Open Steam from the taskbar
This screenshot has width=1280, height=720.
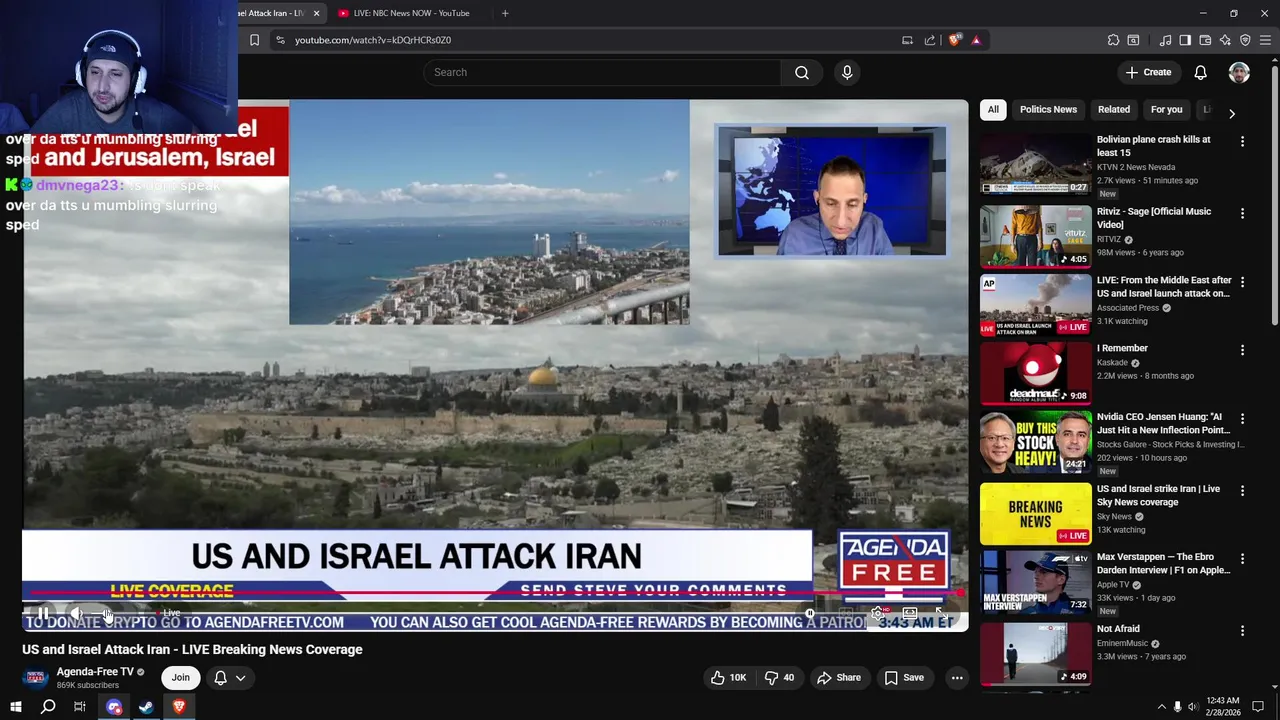146,707
